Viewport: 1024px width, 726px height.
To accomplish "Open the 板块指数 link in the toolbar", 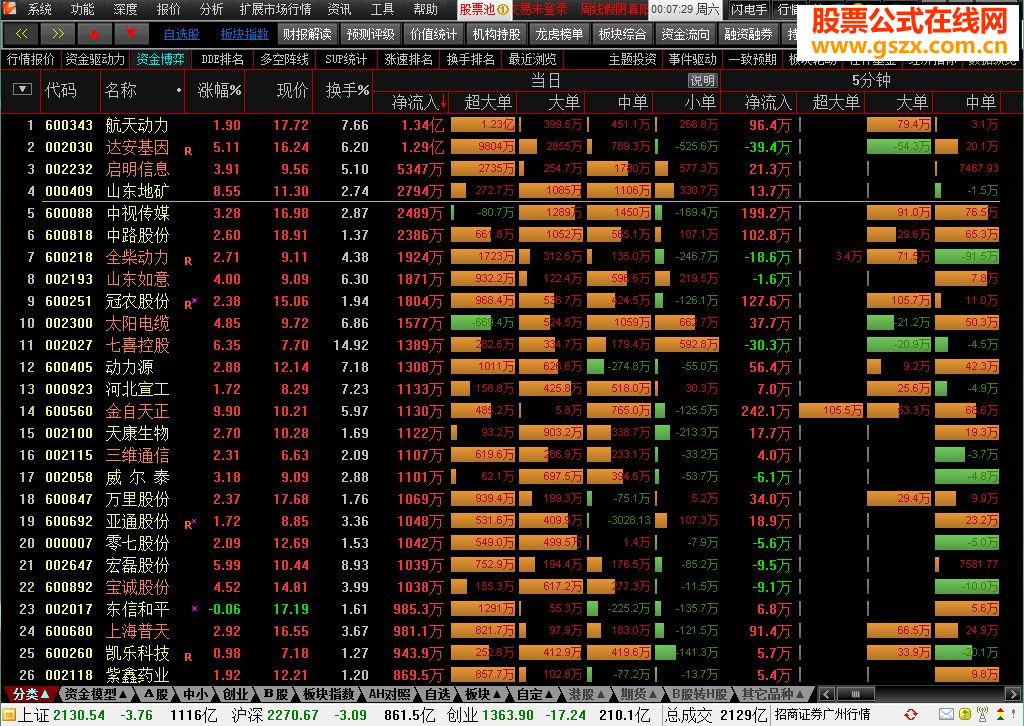I will click(244, 35).
